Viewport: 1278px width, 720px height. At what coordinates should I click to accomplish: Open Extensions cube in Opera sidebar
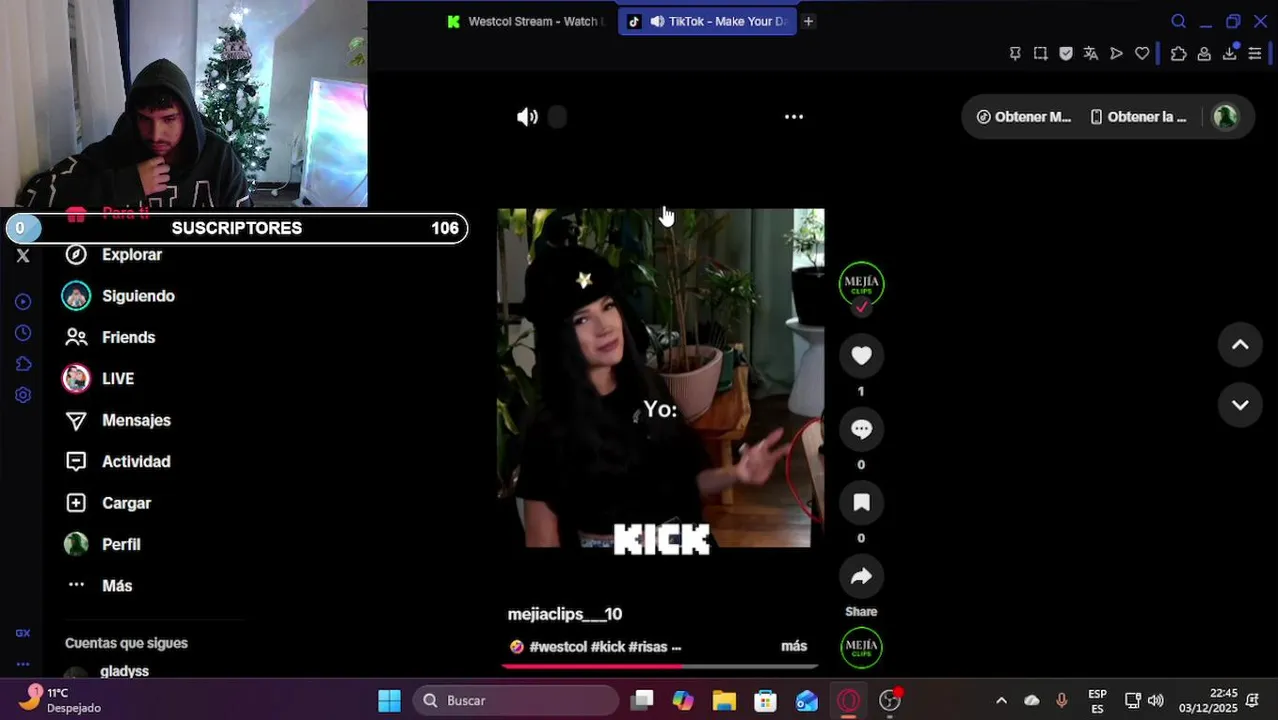[x=23, y=364]
